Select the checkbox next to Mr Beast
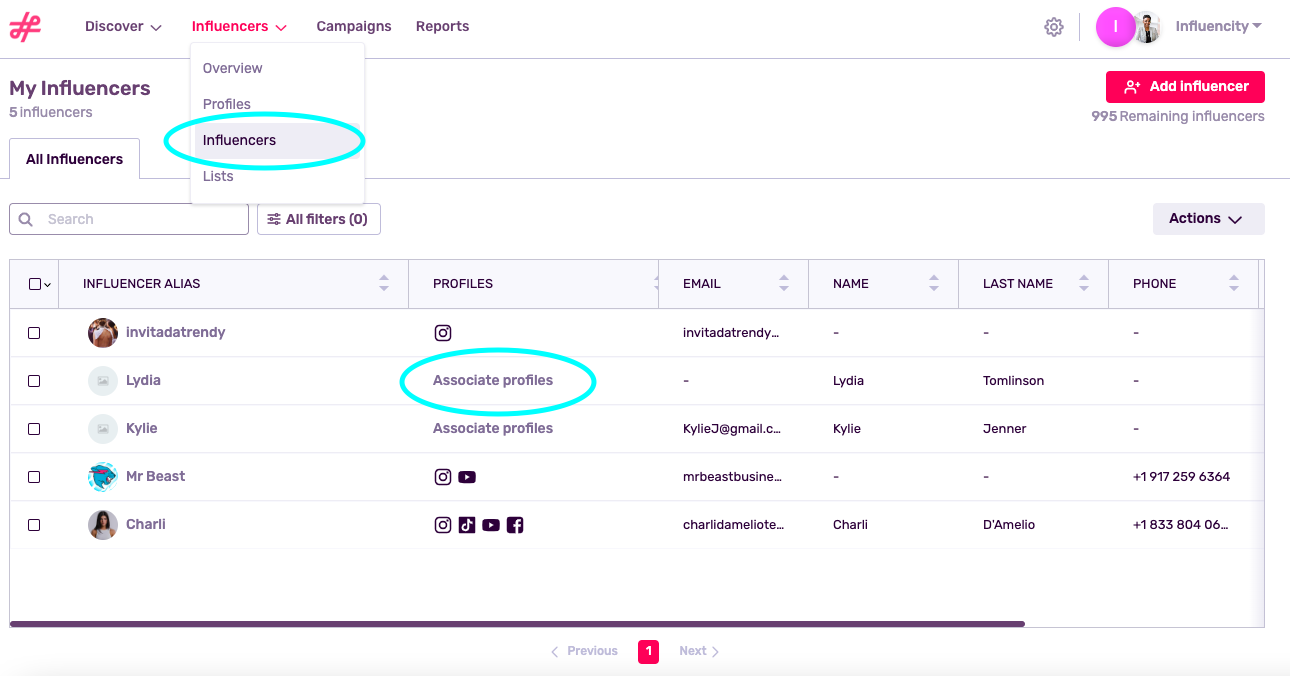This screenshot has height=676, width=1290. click(34, 476)
